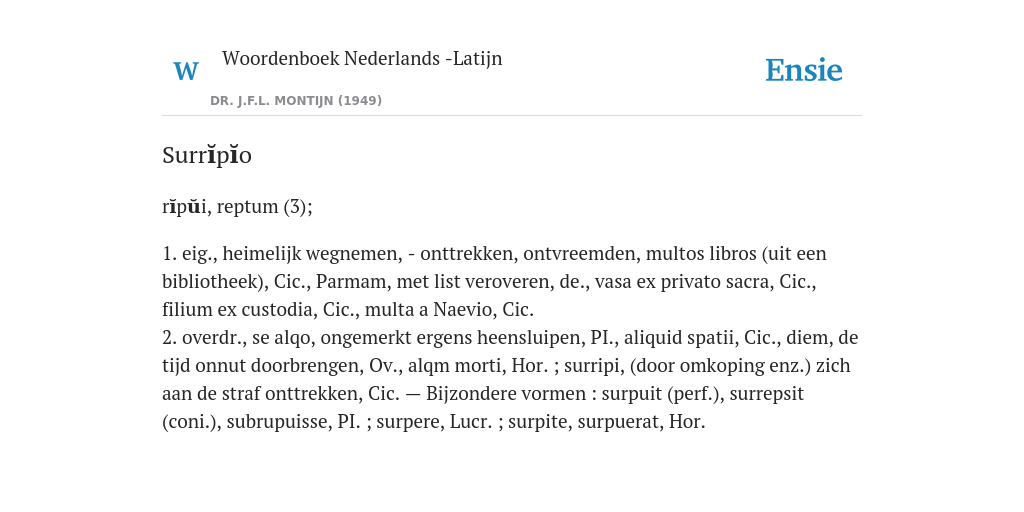This screenshot has width=1024, height=512.
Task: Open the Ensie logo link
Action: coord(803,71)
